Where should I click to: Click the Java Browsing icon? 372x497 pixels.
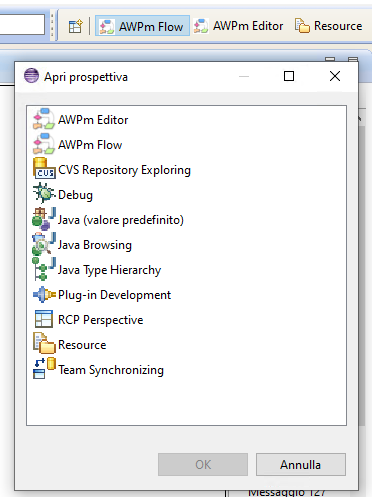[x=44, y=244]
